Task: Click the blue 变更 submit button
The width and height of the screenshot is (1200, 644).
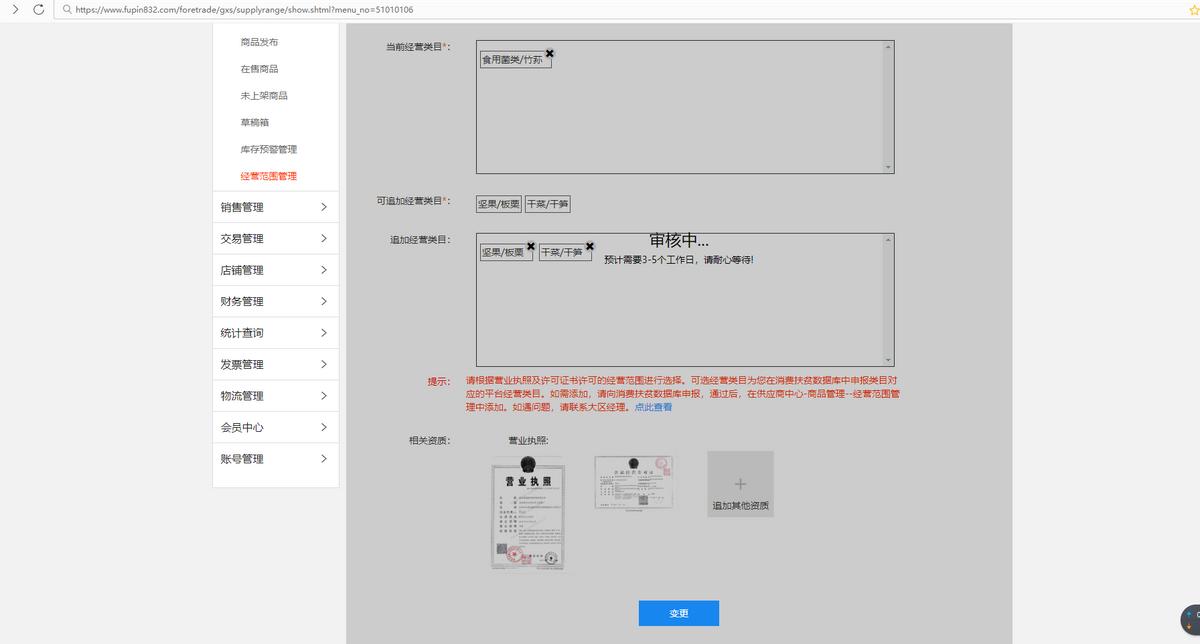Action: pos(678,613)
